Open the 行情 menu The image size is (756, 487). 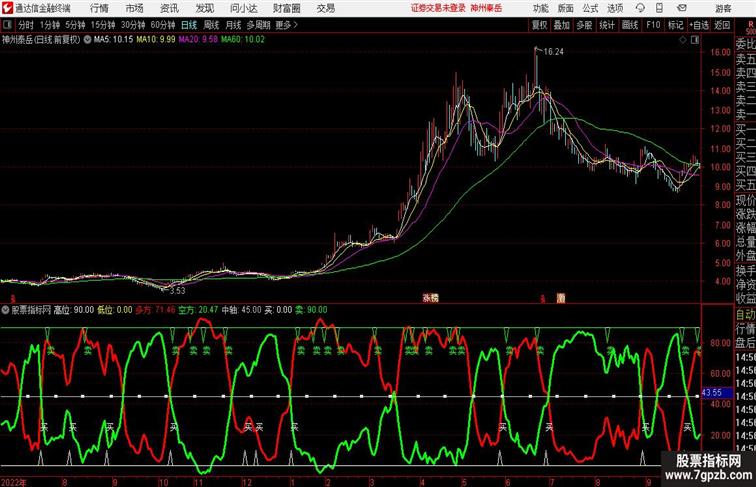tap(99, 8)
